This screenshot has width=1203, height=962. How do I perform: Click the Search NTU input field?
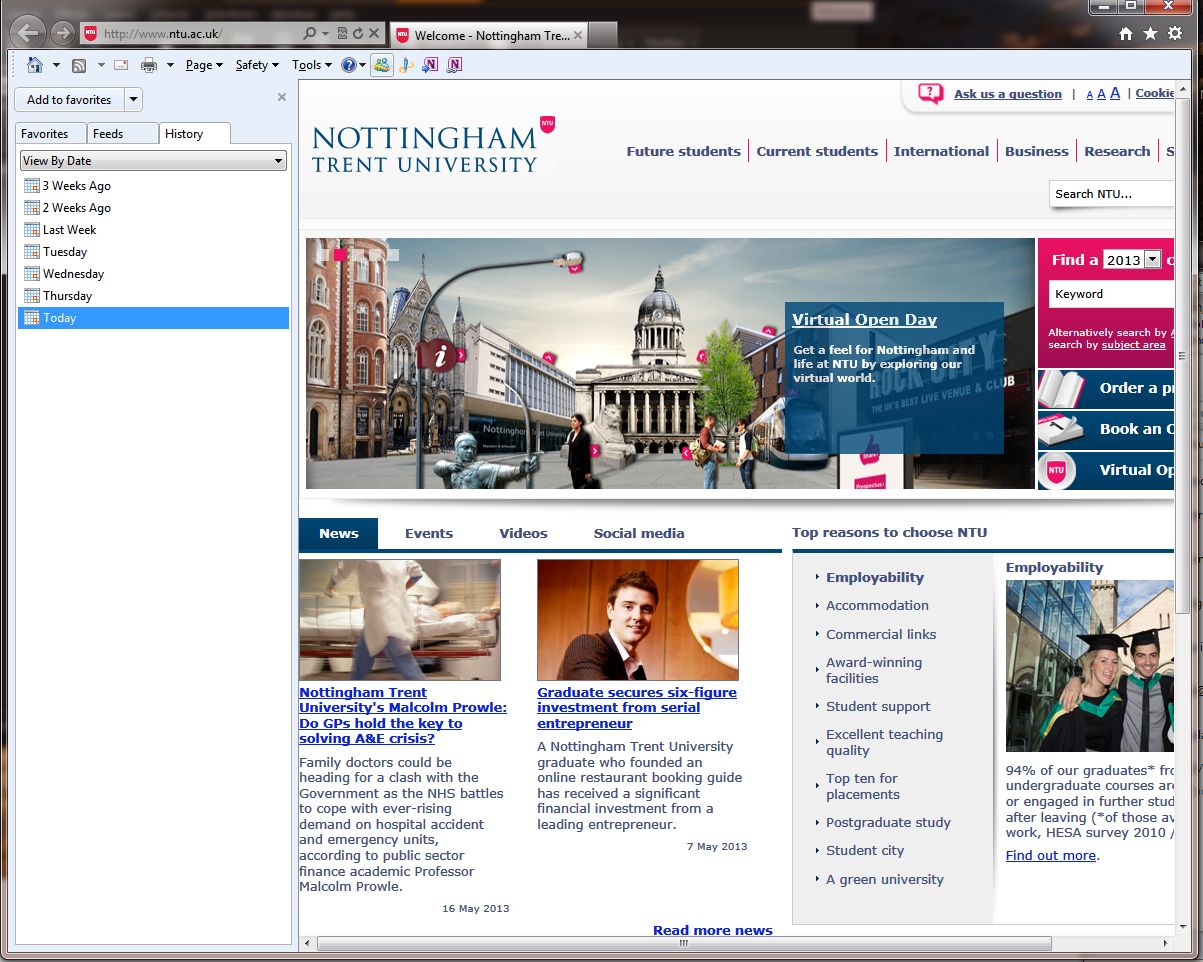click(1112, 194)
